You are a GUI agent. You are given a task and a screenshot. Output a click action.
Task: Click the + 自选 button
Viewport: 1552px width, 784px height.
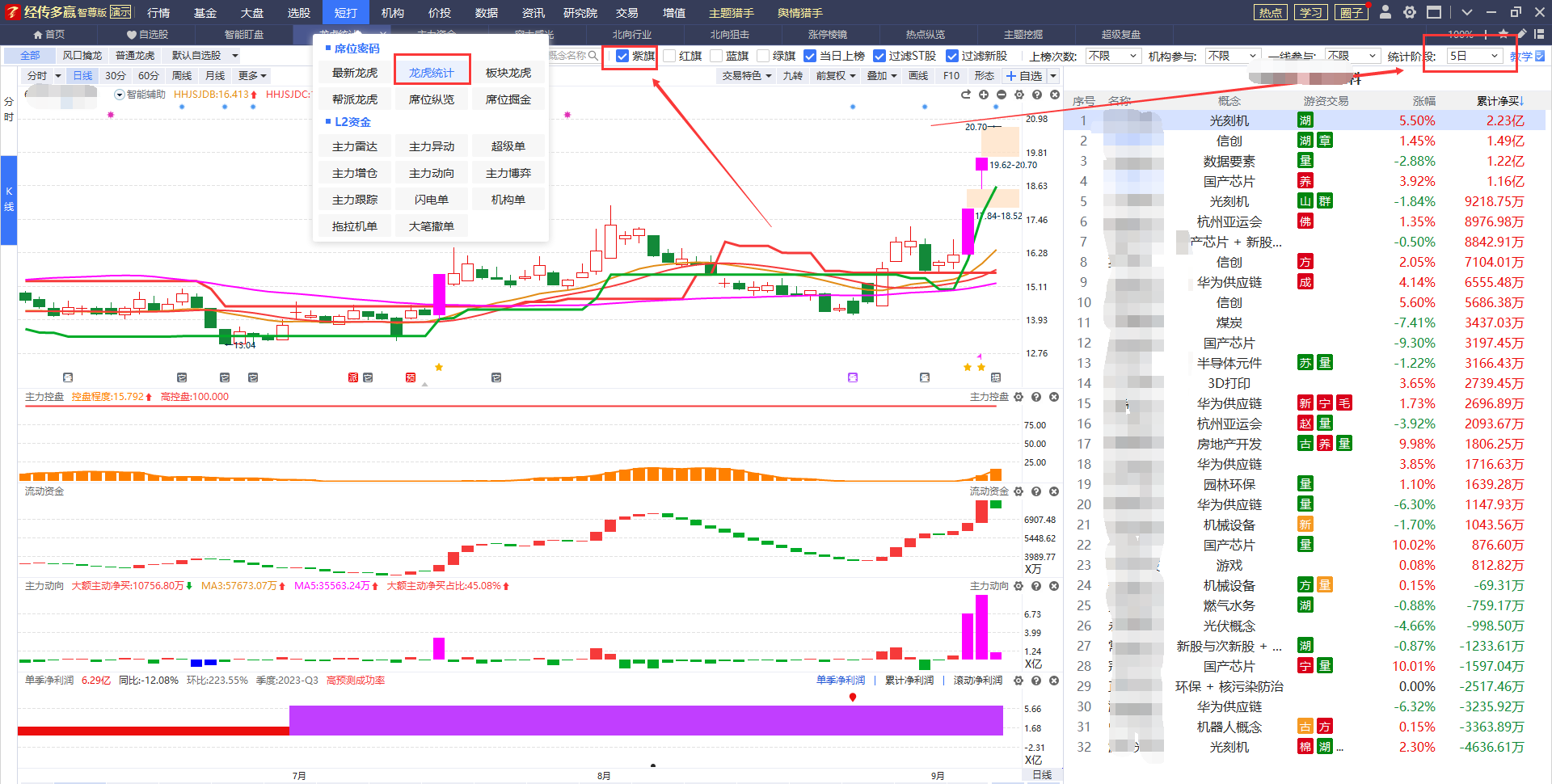pyautogui.click(x=1024, y=76)
